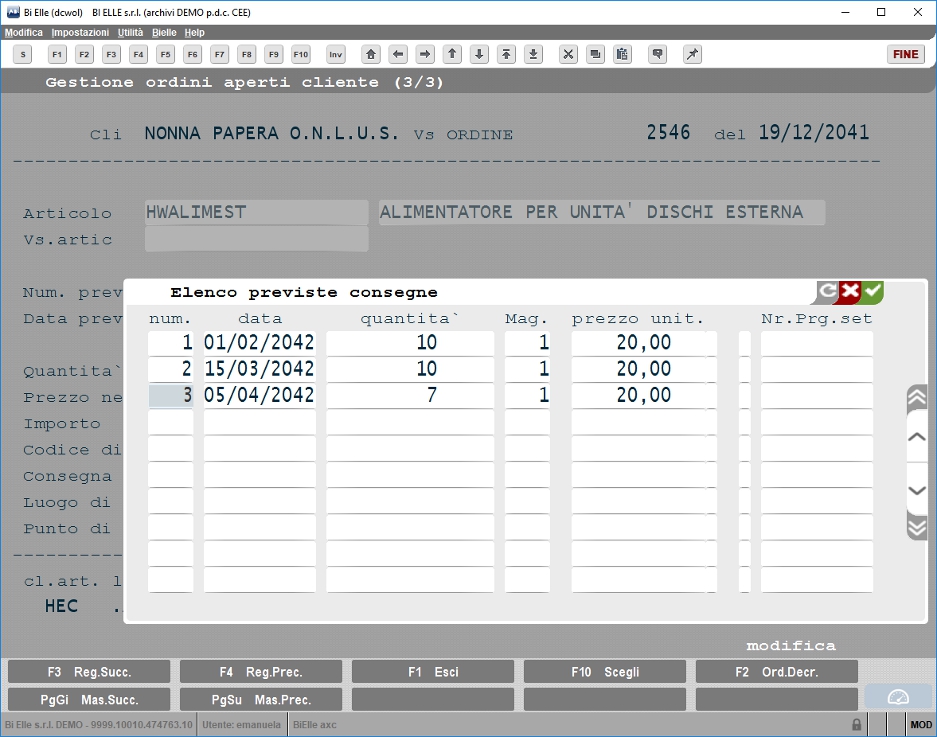Click the S key toolbar button
Screen dimensions: 937x737
click(x=23, y=54)
